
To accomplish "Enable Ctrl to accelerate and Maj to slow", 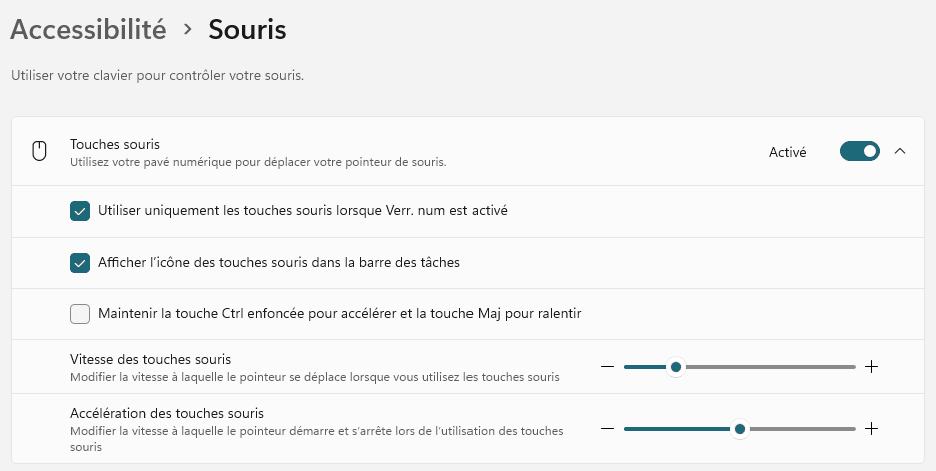I will [80, 314].
